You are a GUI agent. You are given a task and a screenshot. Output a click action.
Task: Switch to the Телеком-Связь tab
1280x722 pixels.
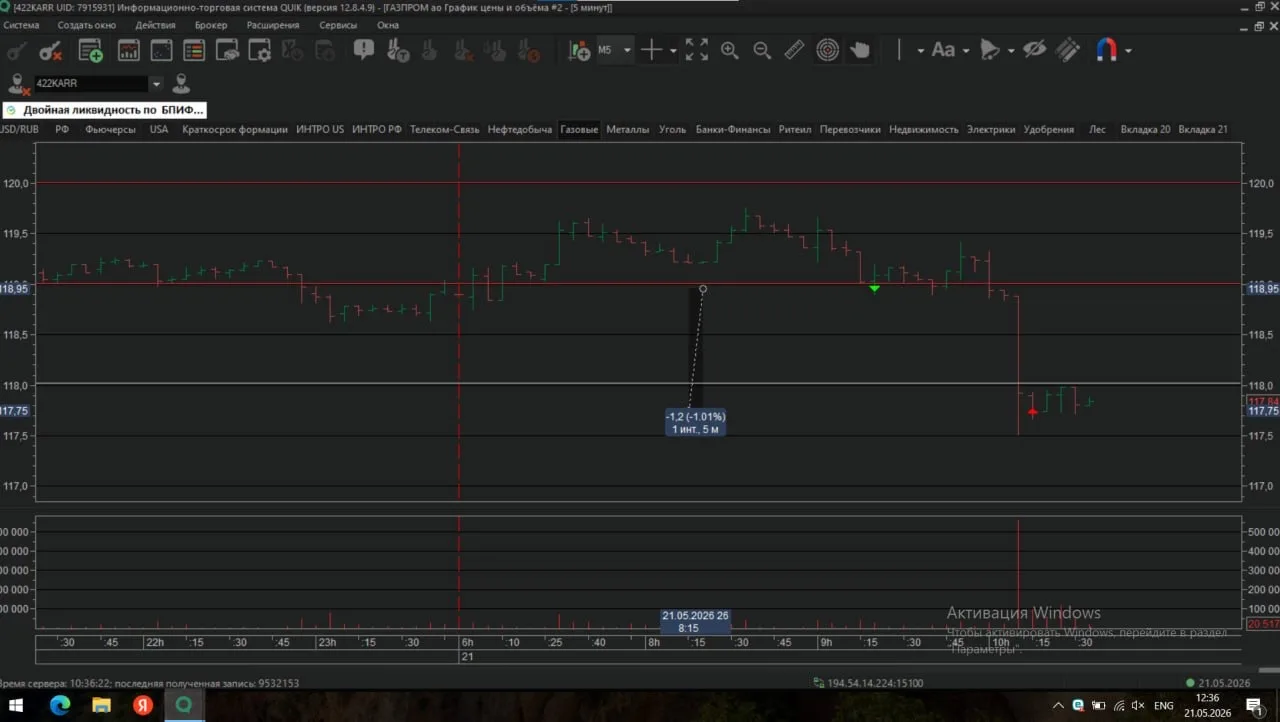(445, 129)
